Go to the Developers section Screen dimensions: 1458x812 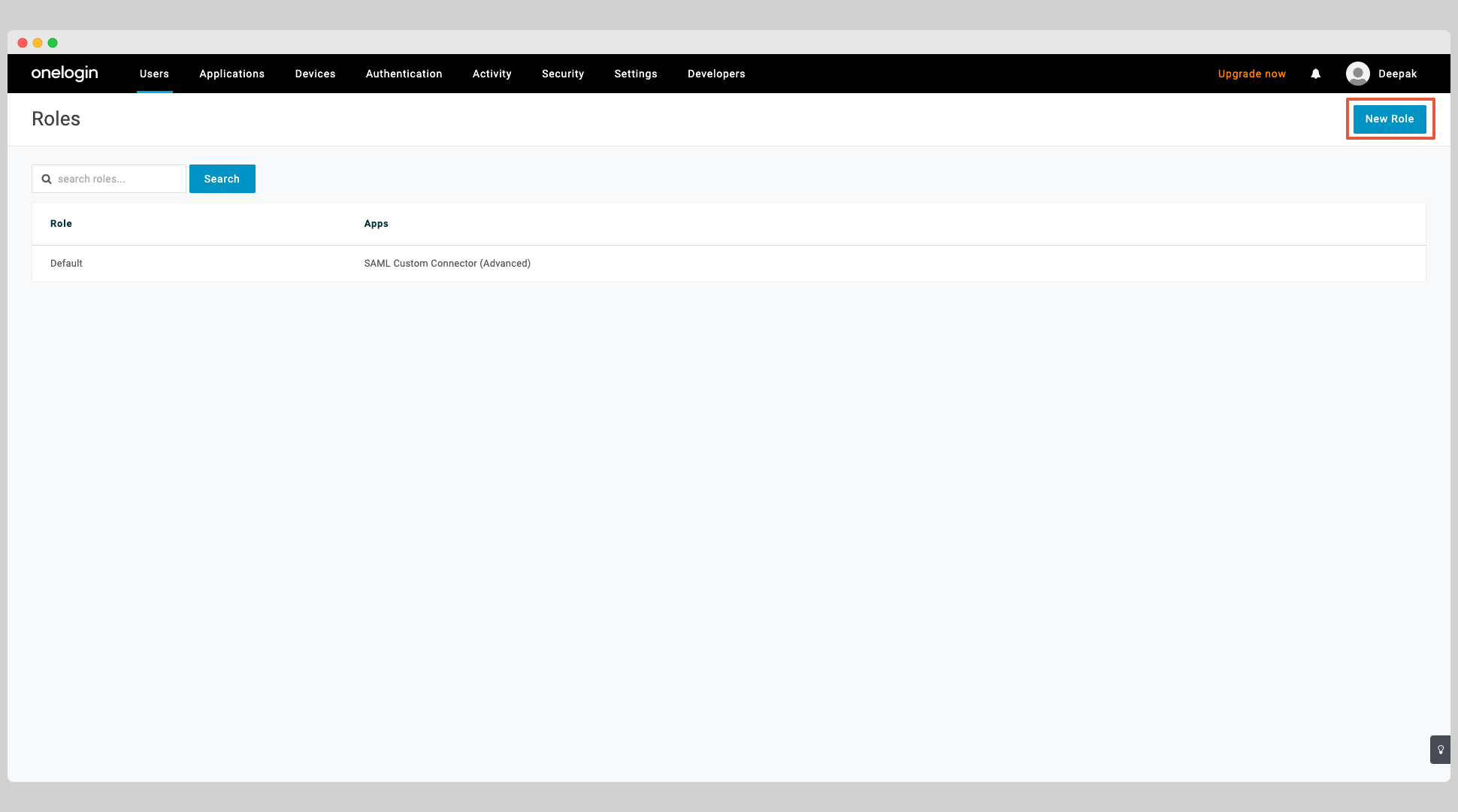pos(715,74)
